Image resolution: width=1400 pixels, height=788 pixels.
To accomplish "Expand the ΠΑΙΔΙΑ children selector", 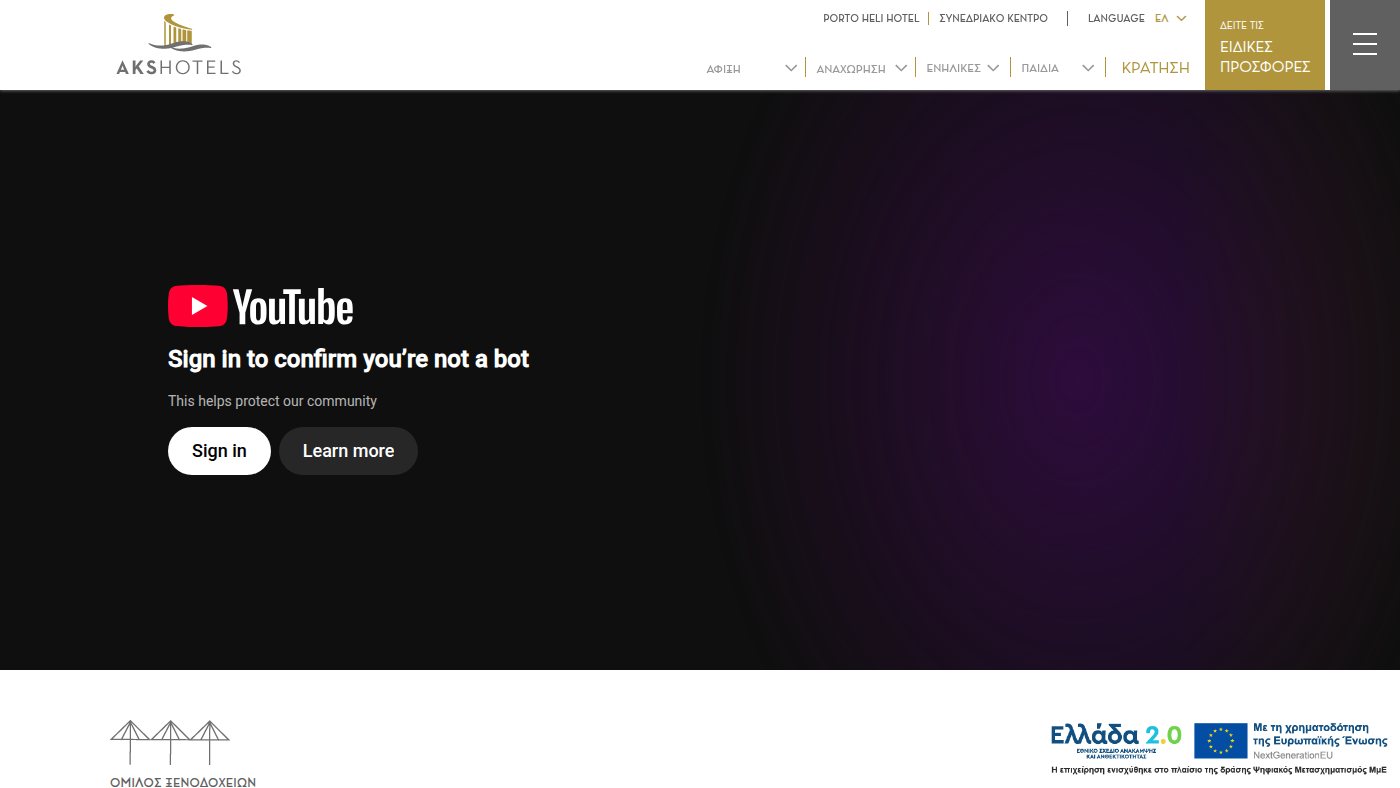I will point(1058,68).
